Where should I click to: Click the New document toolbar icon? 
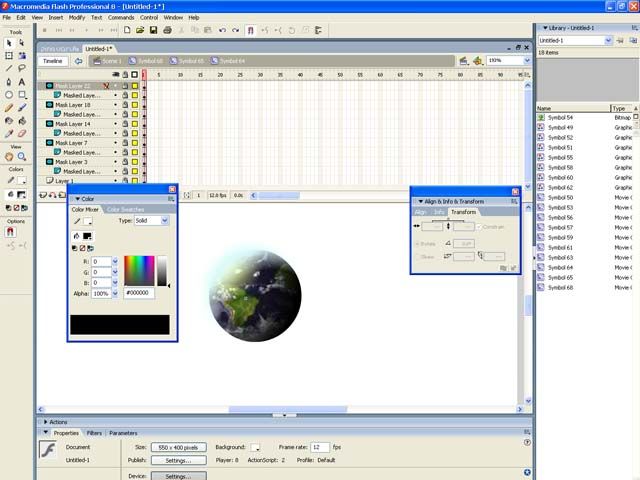click(x=127, y=30)
